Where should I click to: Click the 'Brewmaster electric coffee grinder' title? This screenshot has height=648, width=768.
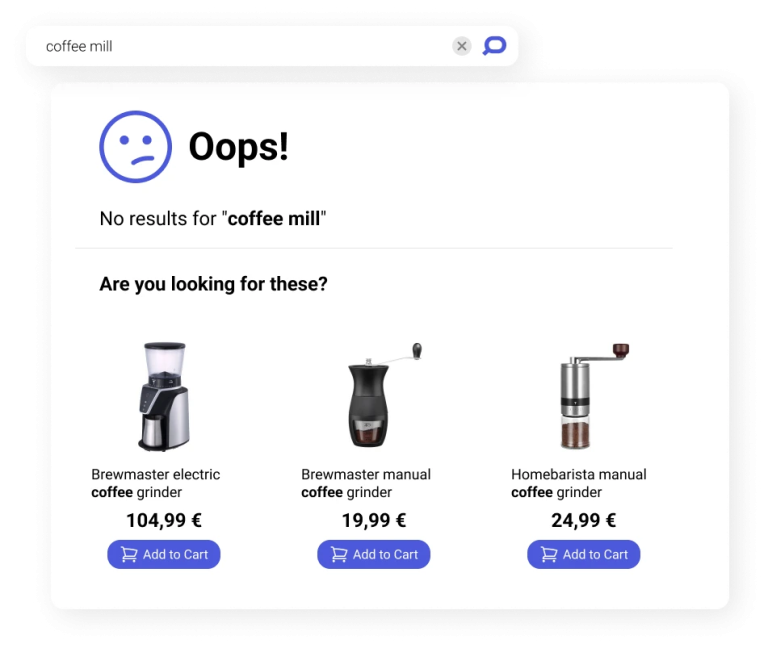pos(156,483)
